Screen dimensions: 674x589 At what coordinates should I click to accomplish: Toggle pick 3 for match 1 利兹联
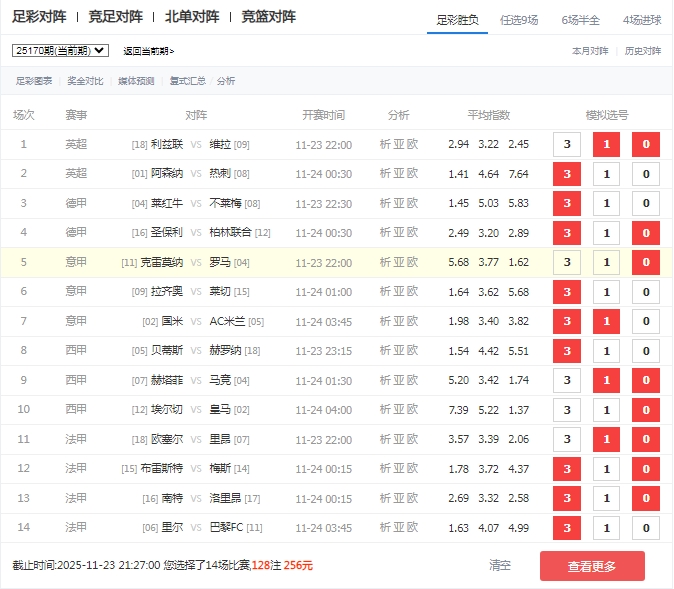point(567,145)
